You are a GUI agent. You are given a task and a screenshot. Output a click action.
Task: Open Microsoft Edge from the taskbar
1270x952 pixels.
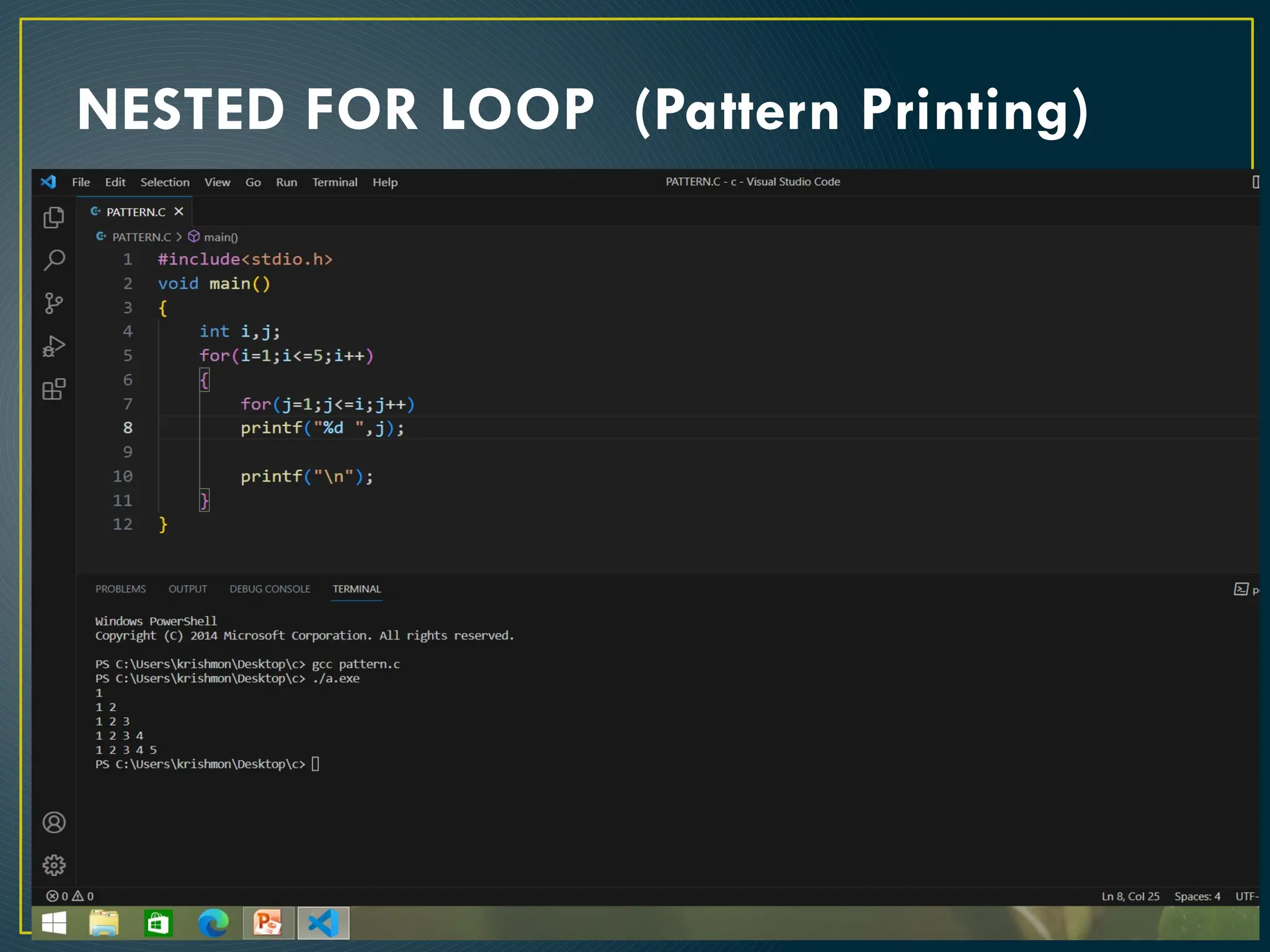click(x=213, y=923)
